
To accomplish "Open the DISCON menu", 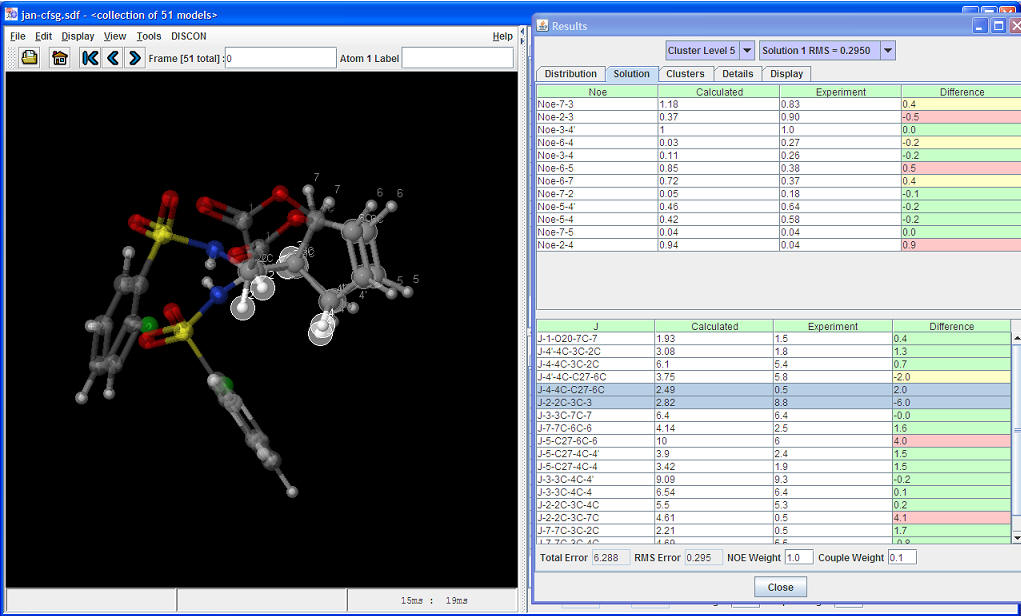I will tap(188, 36).
